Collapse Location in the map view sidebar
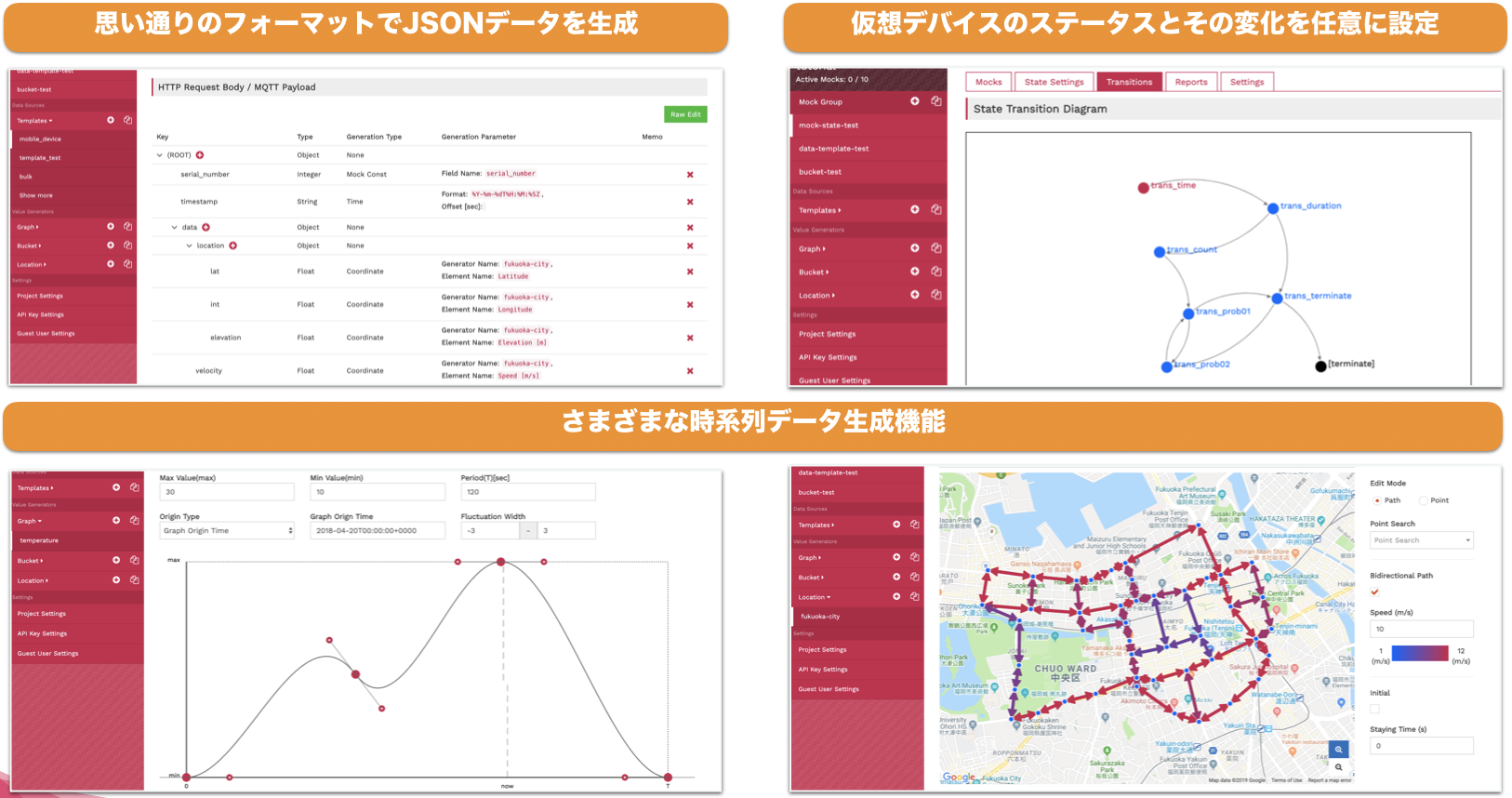 [815, 597]
